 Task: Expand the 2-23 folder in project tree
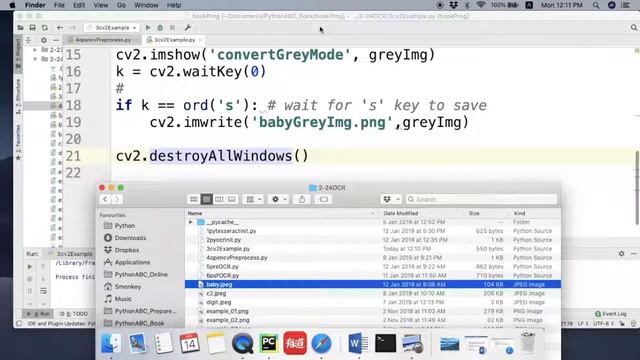35,50
